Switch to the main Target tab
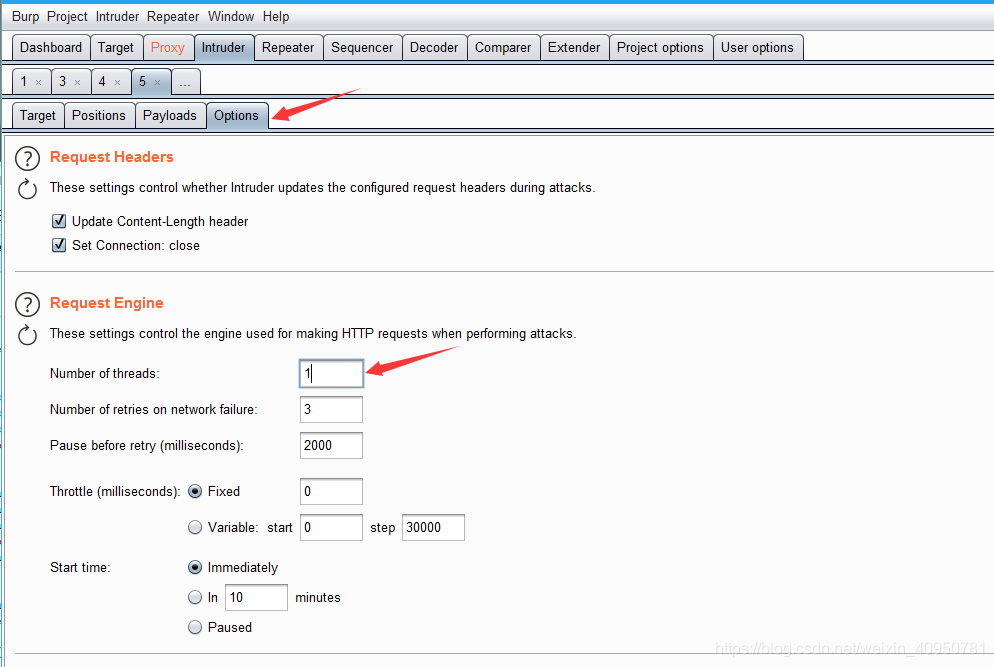994x667 pixels. tap(115, 48)
